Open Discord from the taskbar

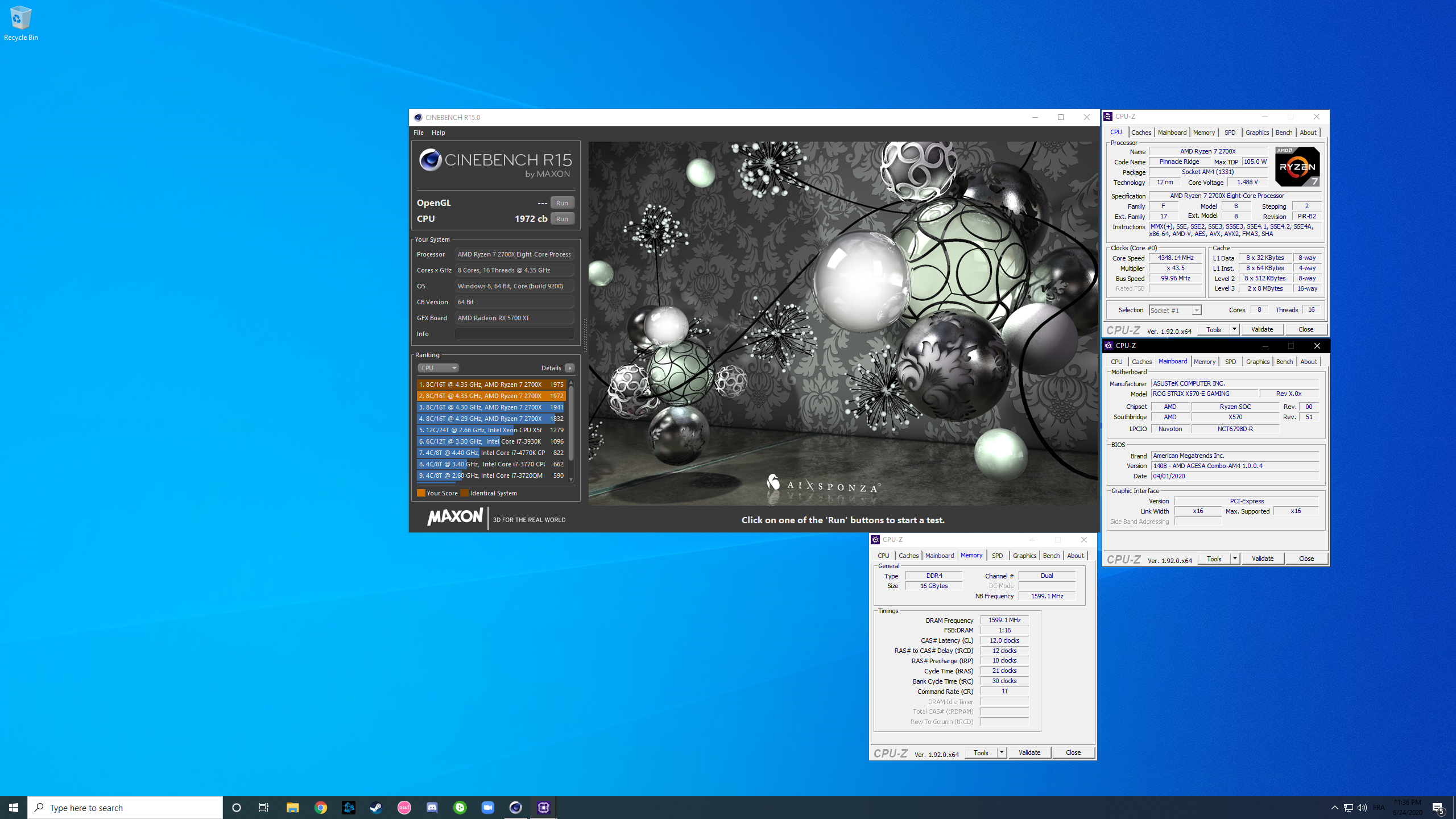click(432, 808)
